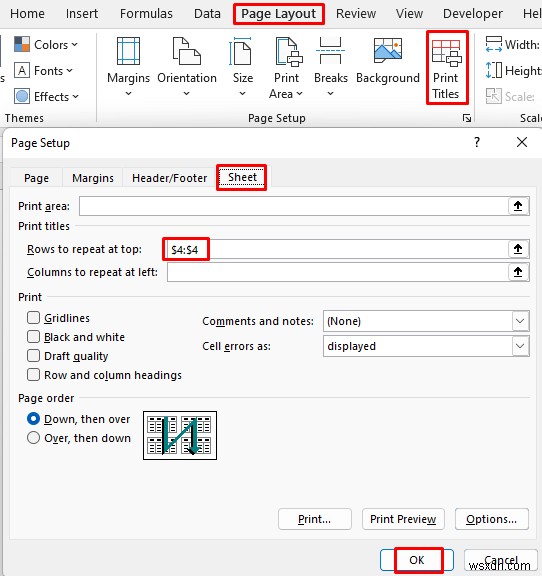
Task: Toggle Draft quality checkbox
Action: point(33,356)
